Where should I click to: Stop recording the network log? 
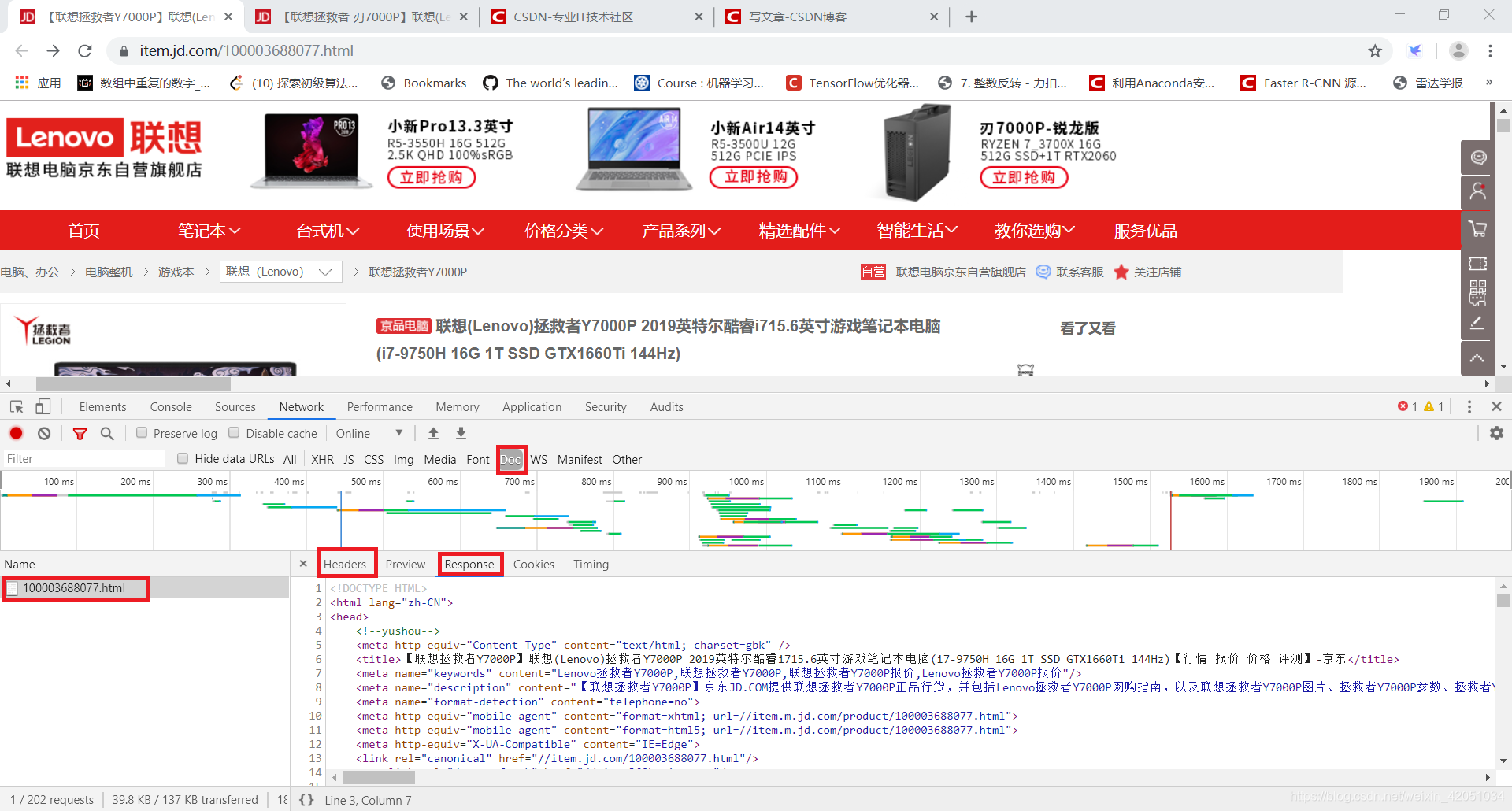(17, 433)
